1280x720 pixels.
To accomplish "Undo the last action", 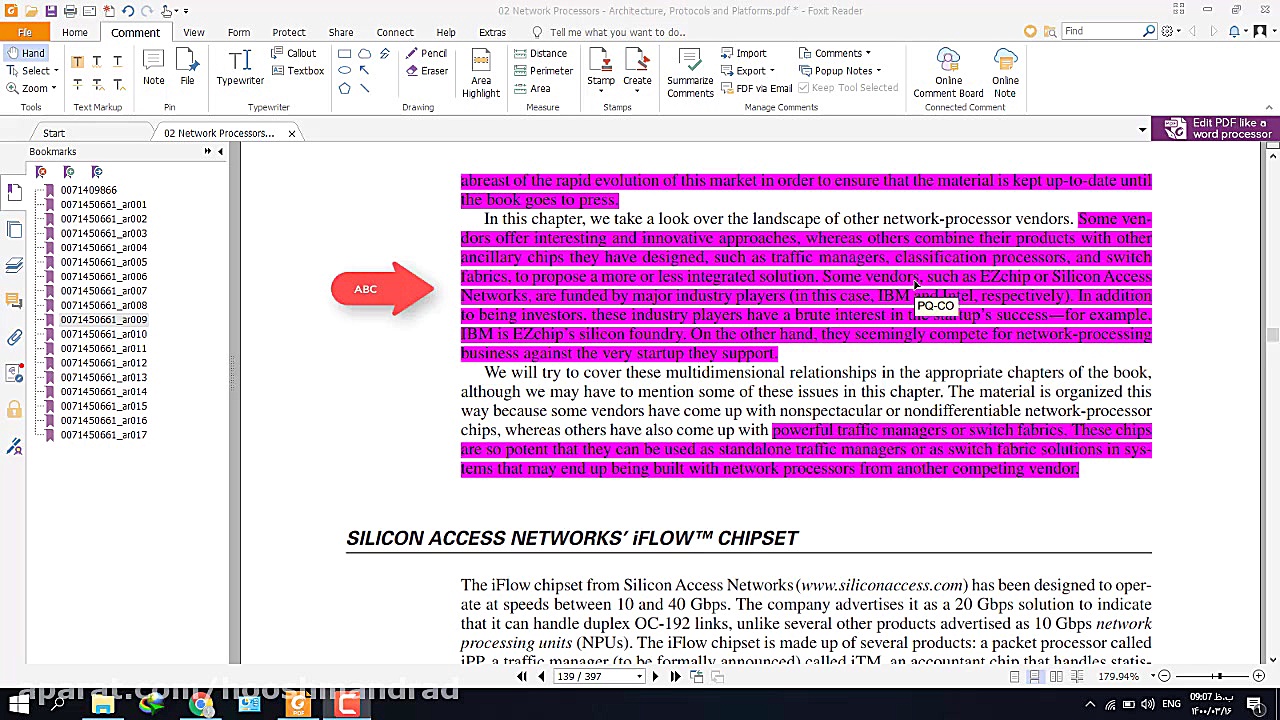I will tap(128, 11).
